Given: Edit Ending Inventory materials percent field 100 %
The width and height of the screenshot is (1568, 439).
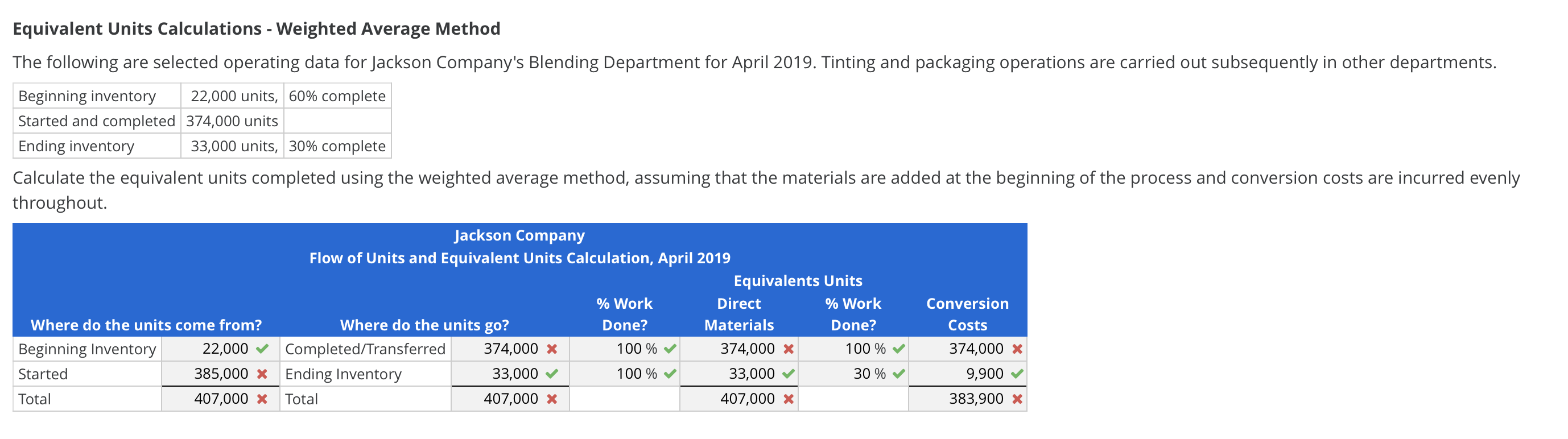Looking at the screenshot, I should click(x=625, y=374).
